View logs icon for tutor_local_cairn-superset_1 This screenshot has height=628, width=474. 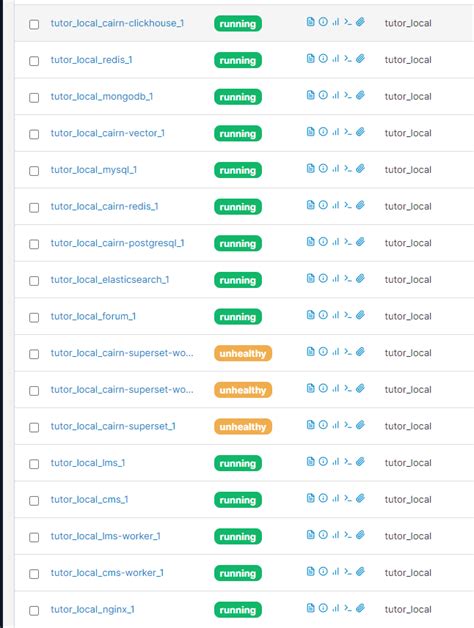(311, 425)
